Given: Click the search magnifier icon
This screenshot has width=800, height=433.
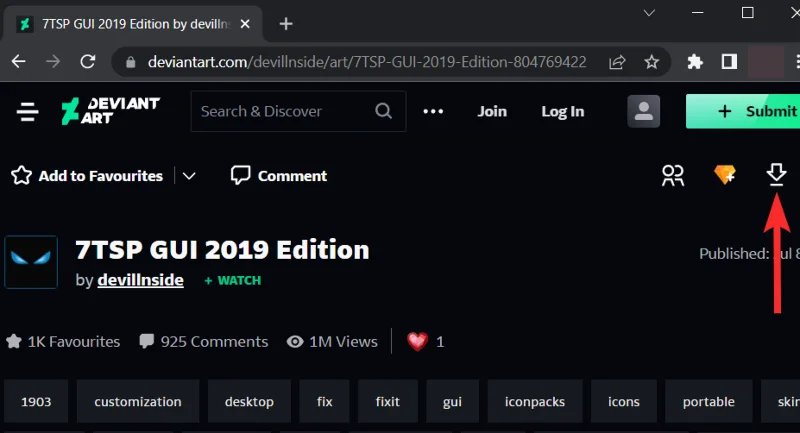Looking at the screenshot, I should click(x=383, y=111).
